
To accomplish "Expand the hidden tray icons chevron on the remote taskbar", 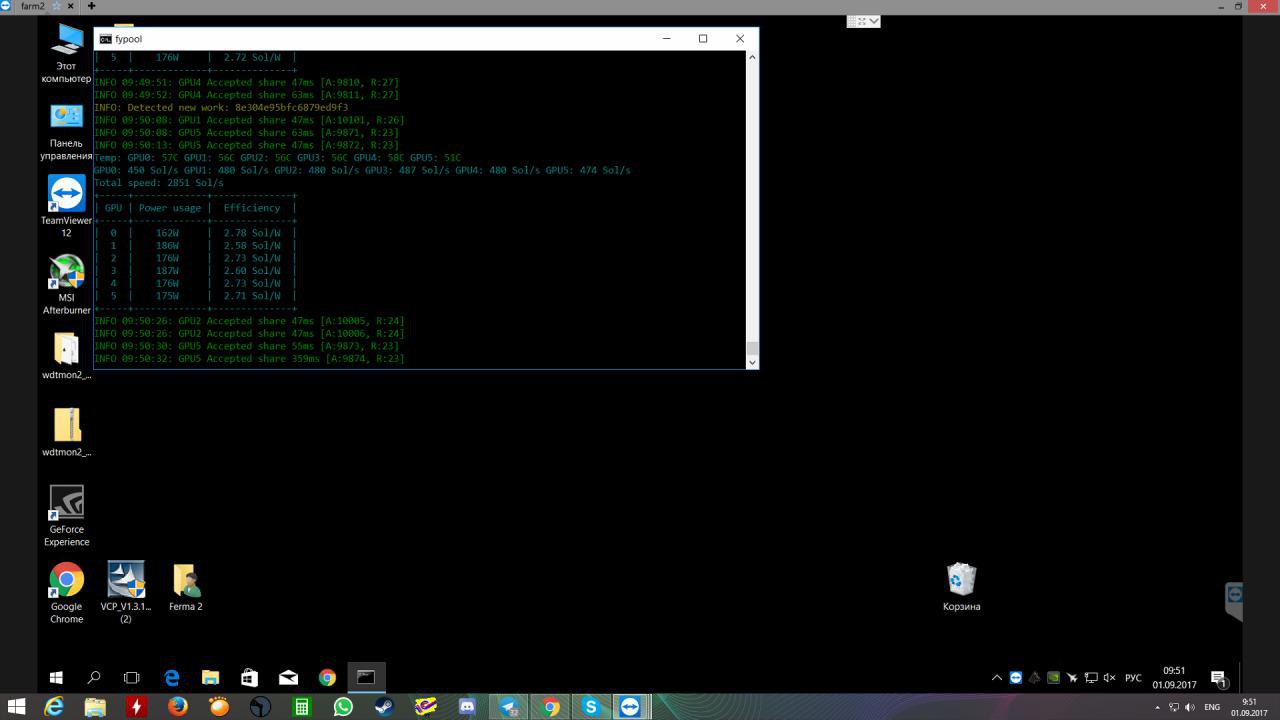I will click(x=997, y=677).
